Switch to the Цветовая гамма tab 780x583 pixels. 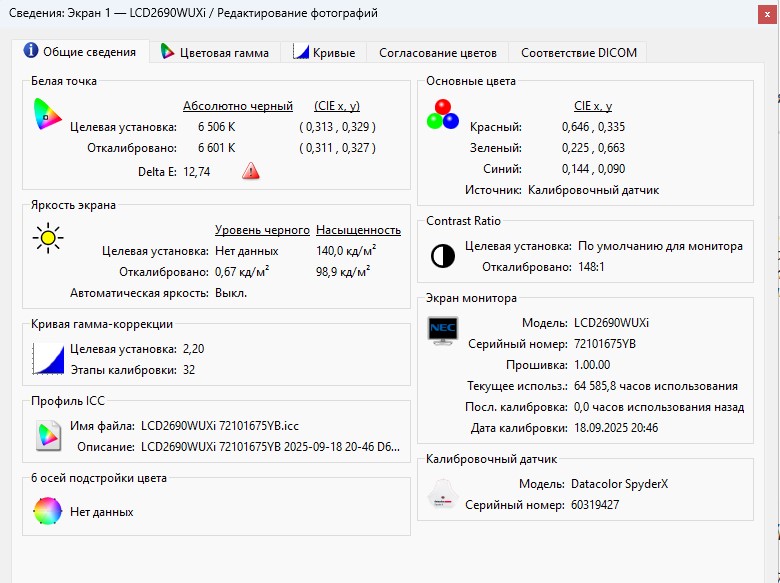(x=214, y=53)
